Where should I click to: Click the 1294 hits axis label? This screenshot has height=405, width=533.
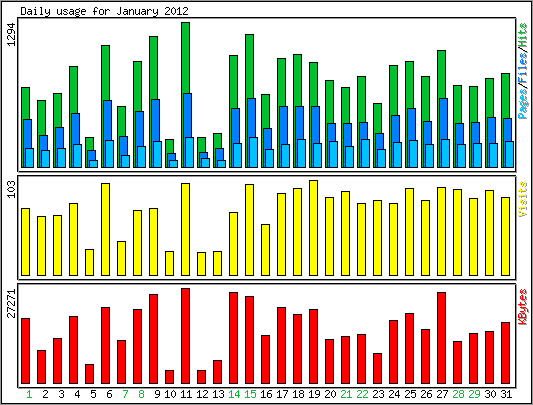[x=12, y=34]
